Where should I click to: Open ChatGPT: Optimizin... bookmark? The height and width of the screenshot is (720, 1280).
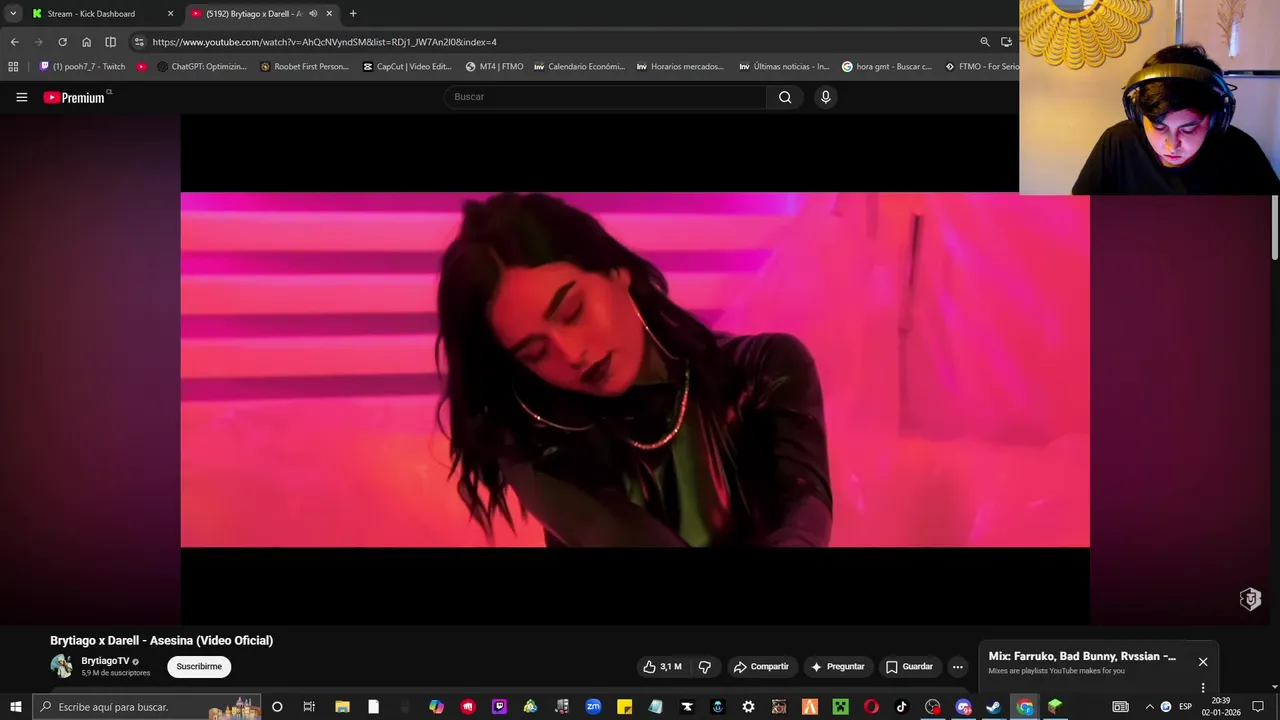[x=202, y=67]
